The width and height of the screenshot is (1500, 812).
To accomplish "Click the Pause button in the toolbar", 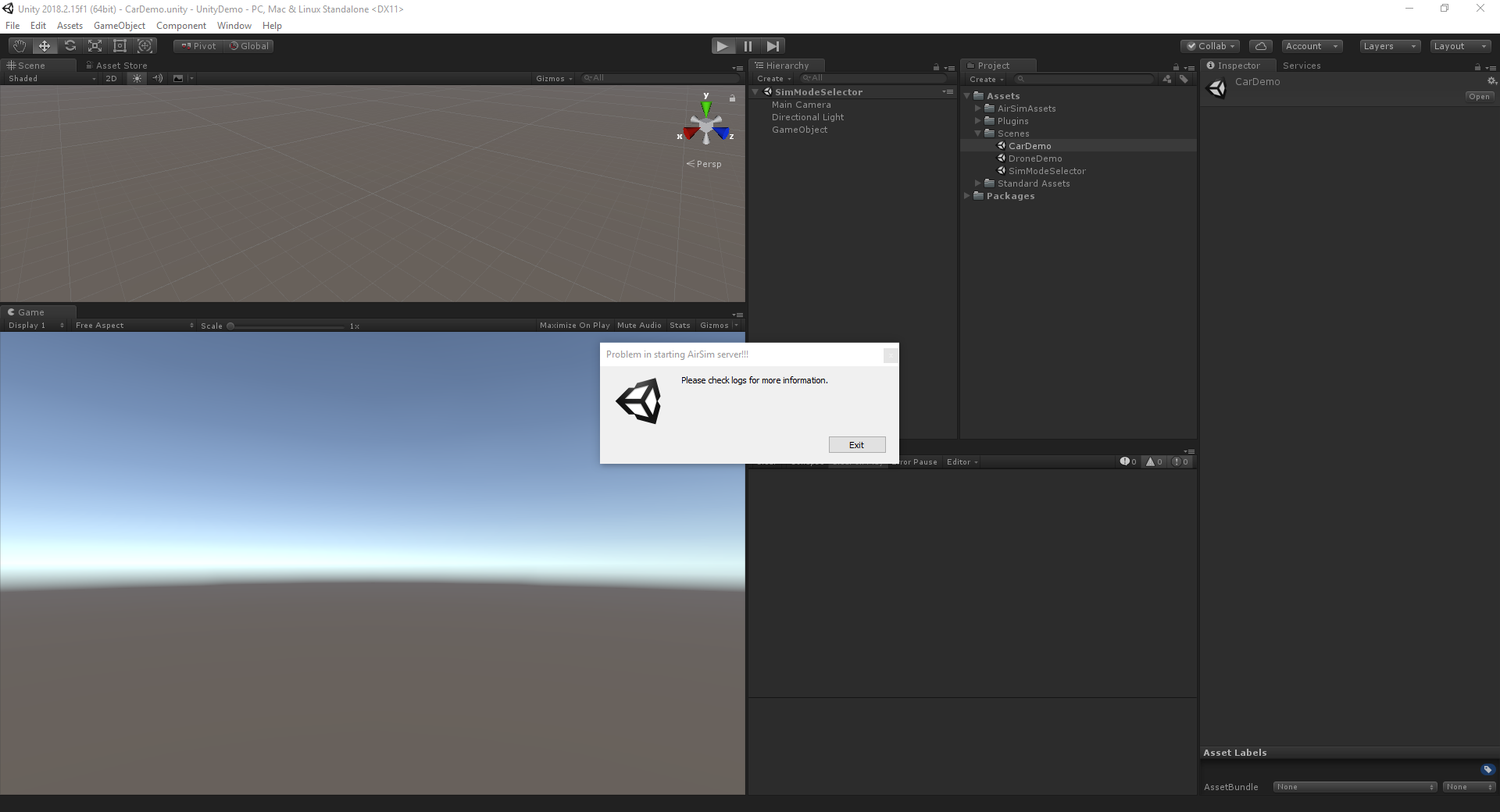I will tap(748, 46).
